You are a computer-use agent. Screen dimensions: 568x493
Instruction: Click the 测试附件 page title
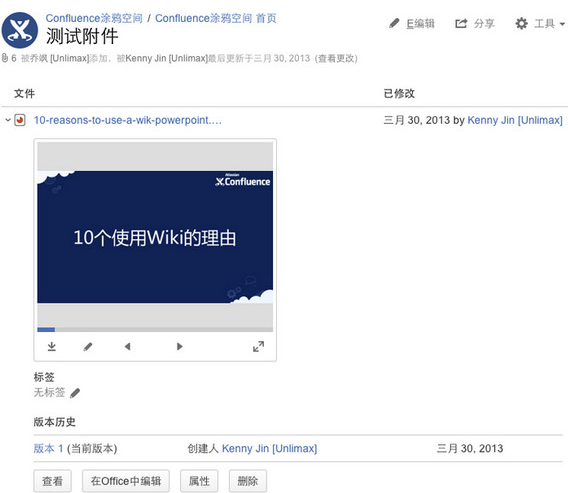[x=82, y=36]
